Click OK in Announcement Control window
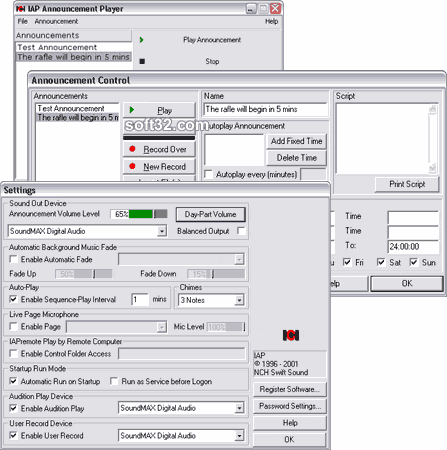 point(407,284)
